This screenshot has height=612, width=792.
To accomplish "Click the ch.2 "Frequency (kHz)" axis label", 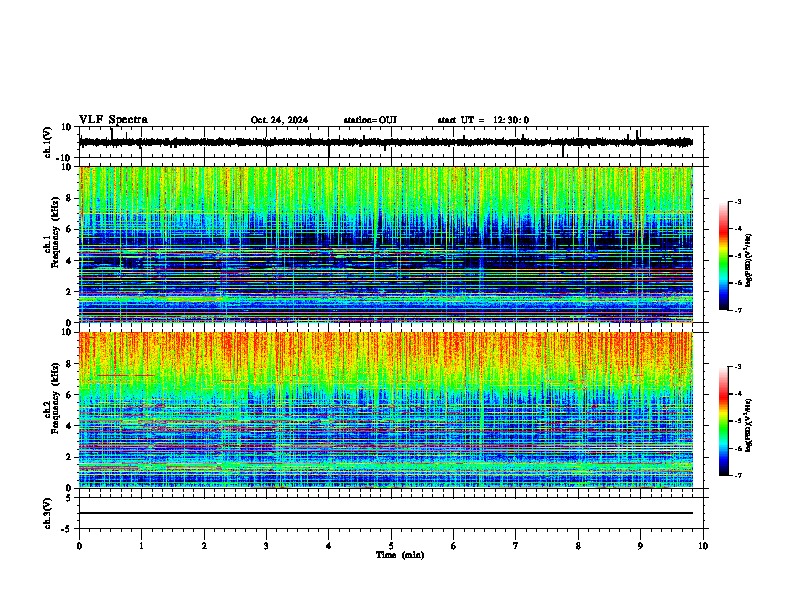I will click(55, 397).
